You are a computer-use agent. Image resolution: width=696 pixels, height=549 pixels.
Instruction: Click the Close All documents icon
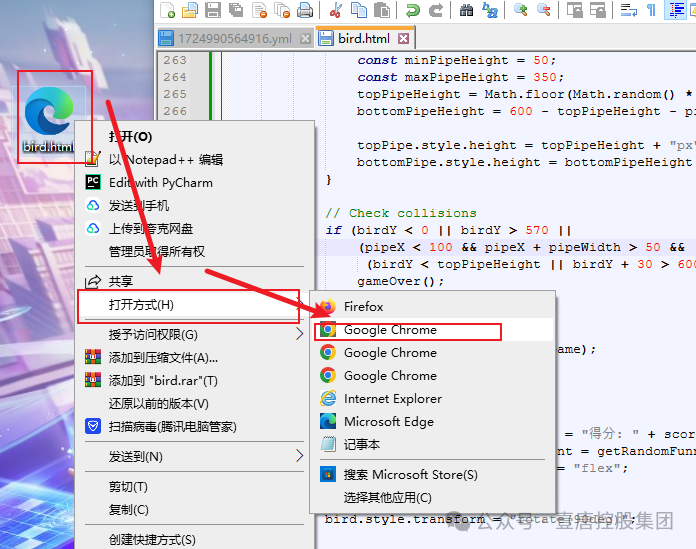click(282, 9)
